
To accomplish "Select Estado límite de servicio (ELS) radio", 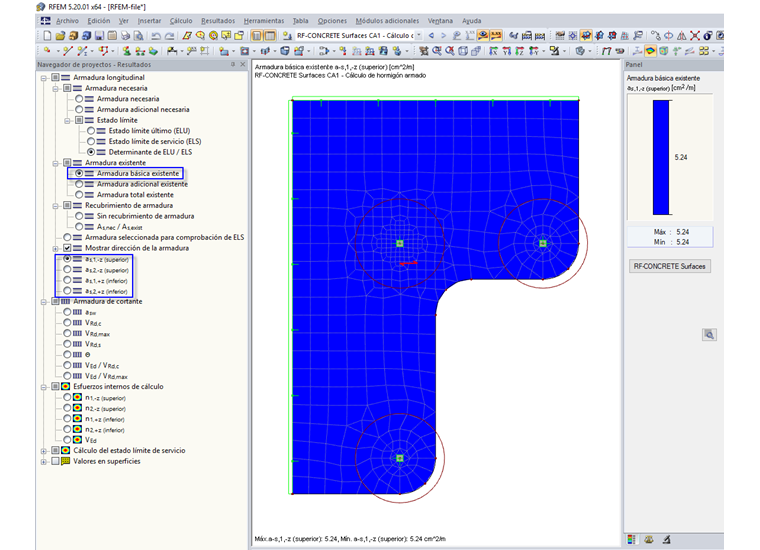I will 91,141.
